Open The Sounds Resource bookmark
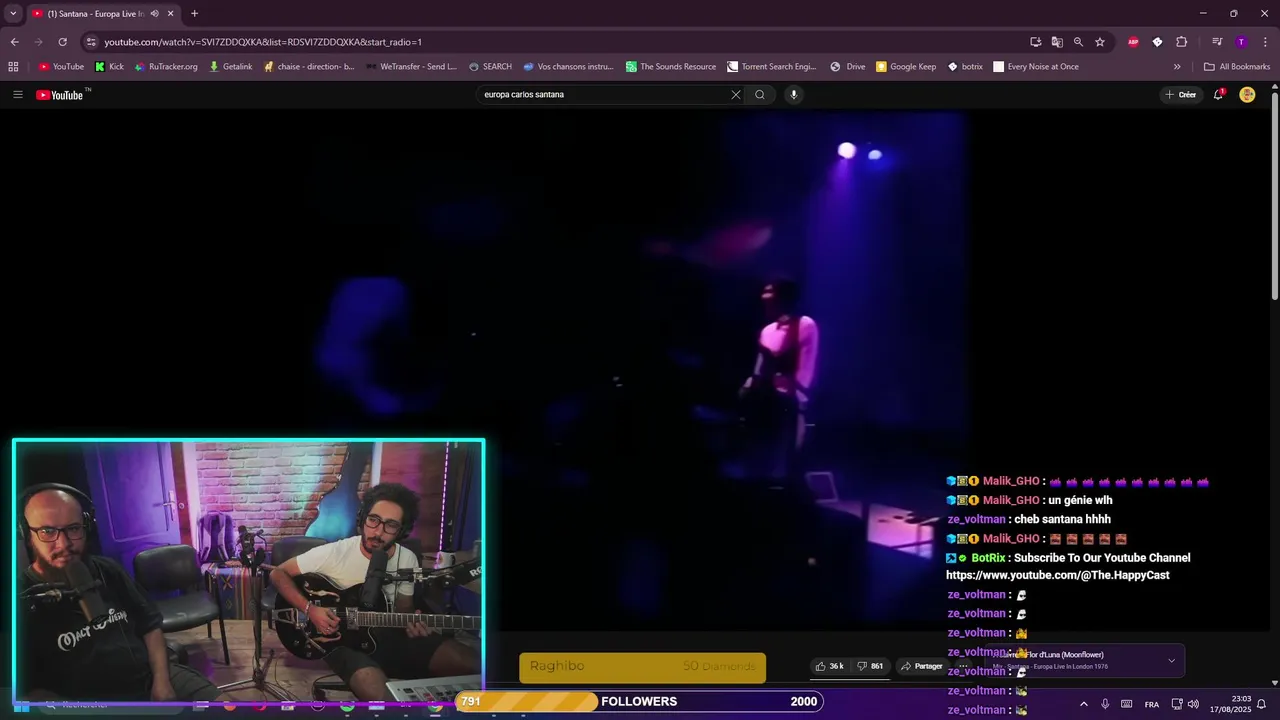 pos(671,67)
